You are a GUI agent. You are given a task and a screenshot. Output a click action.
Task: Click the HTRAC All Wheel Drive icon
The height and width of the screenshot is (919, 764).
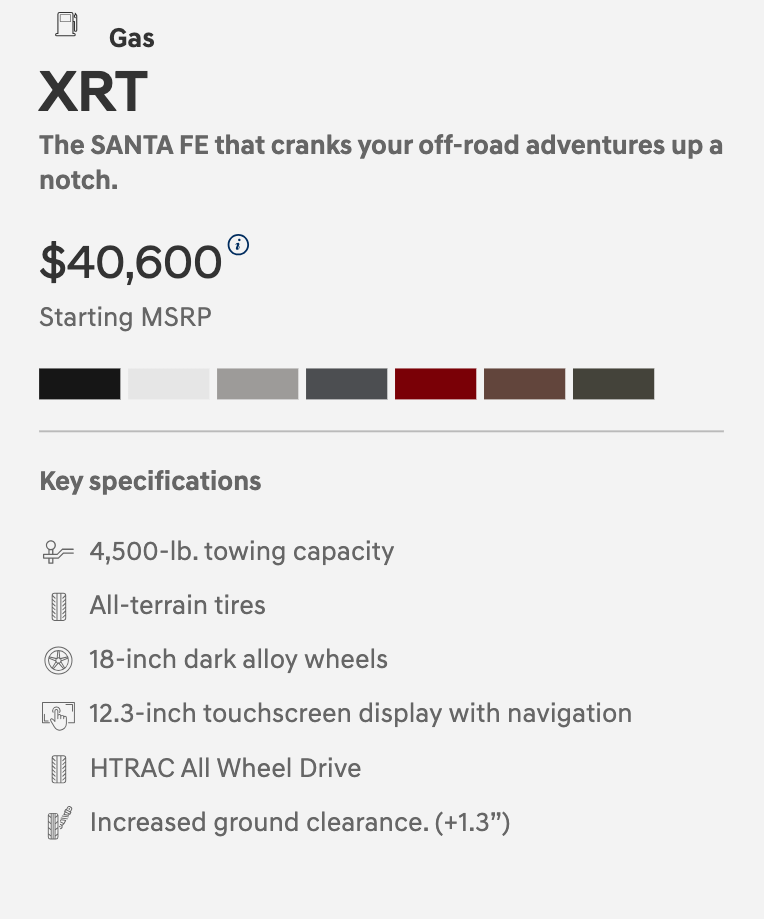point(58,769)
